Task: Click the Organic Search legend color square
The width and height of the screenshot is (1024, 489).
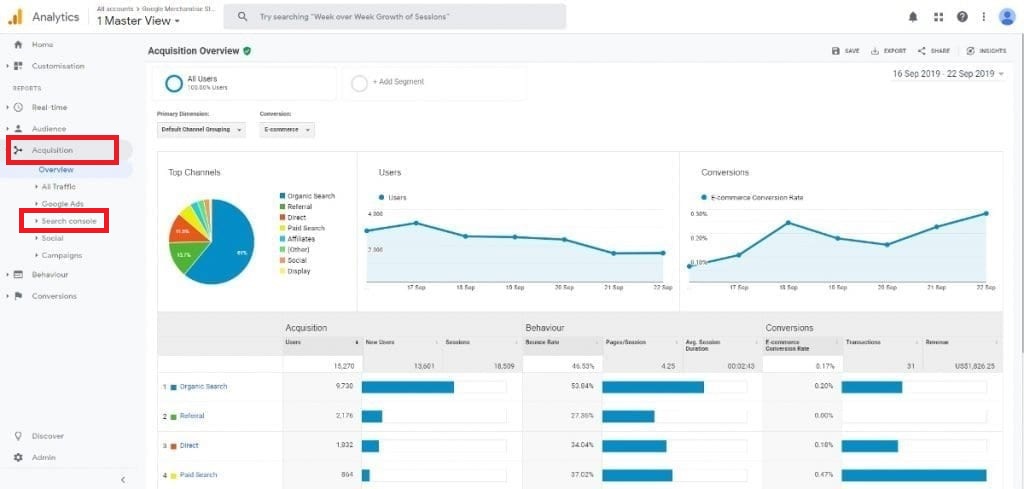Action: [282, 196]
